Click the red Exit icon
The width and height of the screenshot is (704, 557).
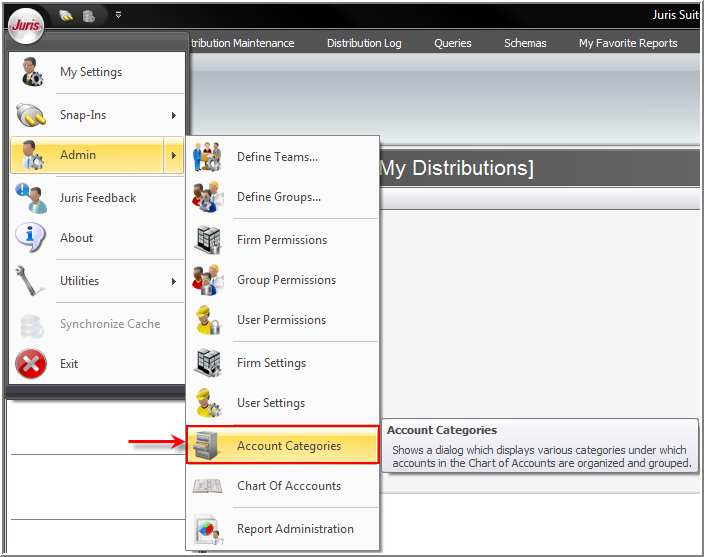click(32, 364)
